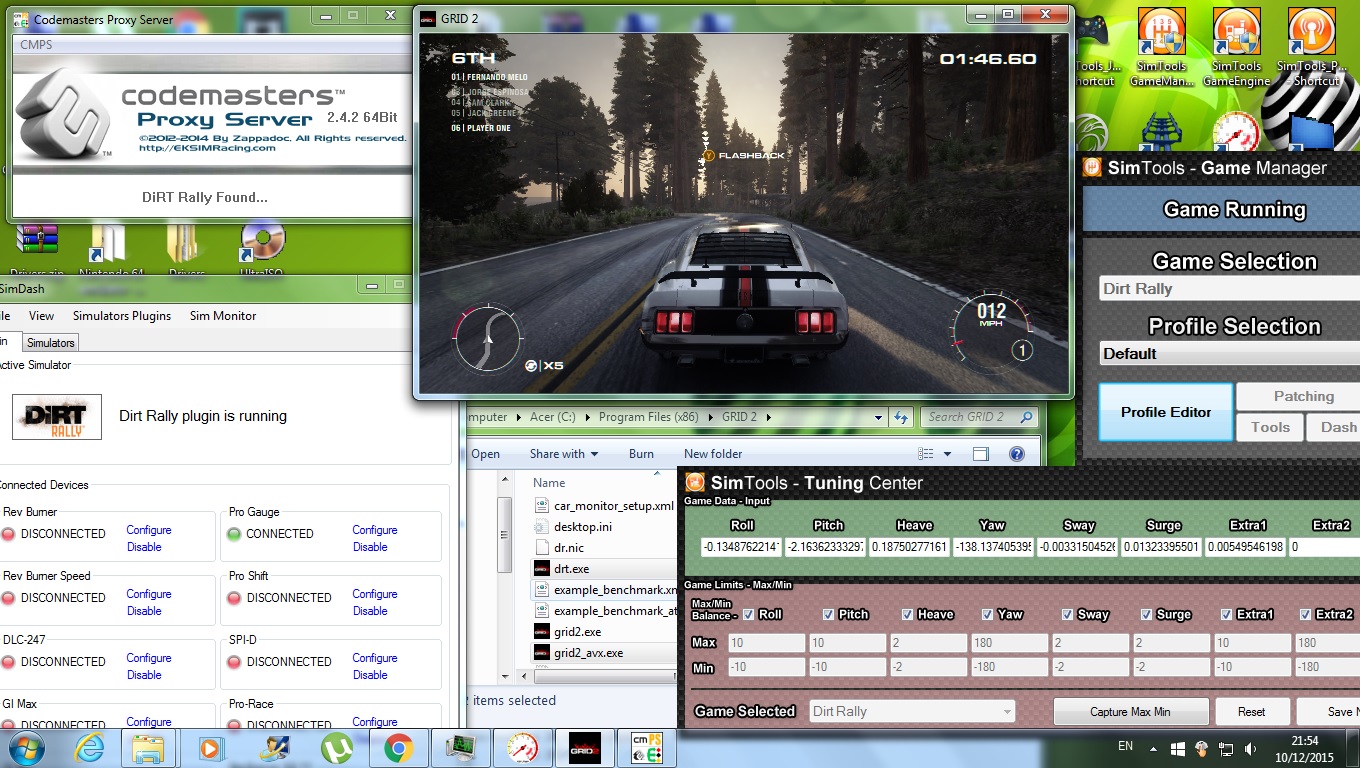
Task: Switch to the Simulators tab in SimDash
Action: pyautogui.click(x=50, y=343)
